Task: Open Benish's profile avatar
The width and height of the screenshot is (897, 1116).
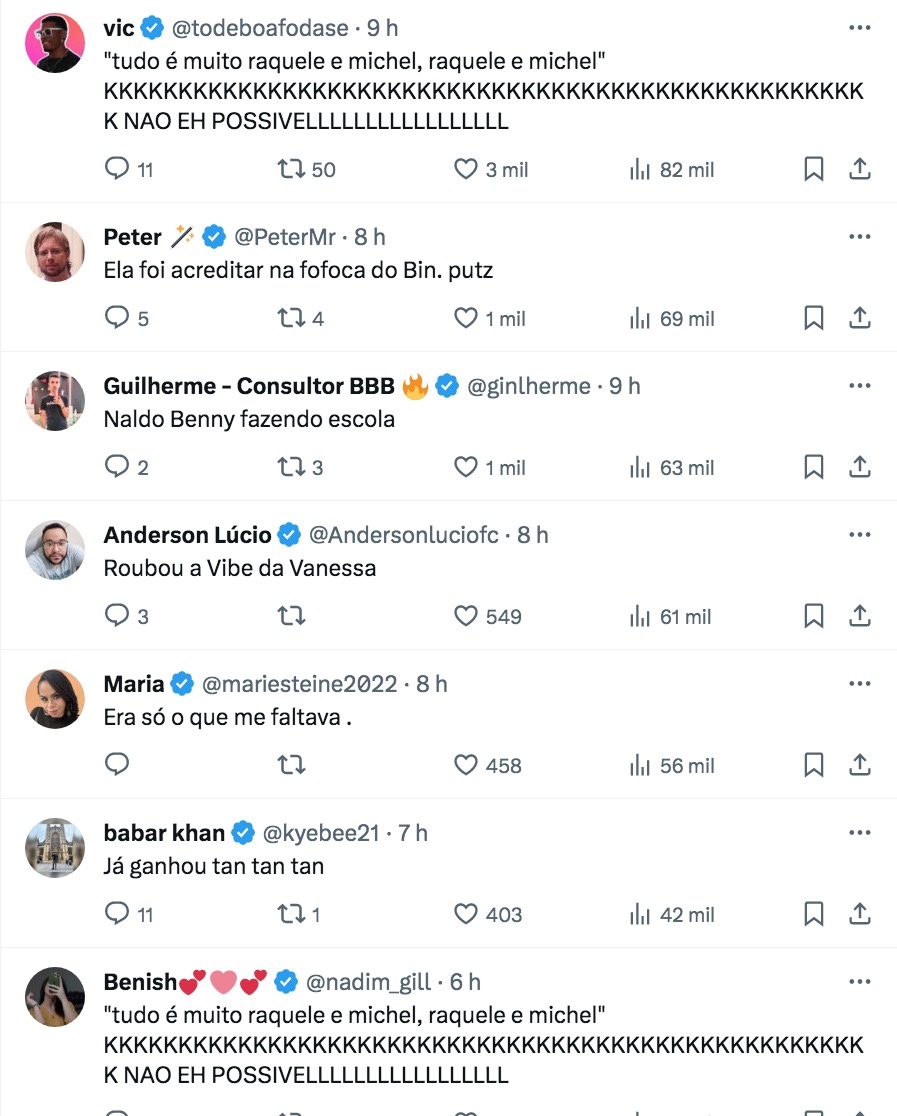Action: (x=54, y=996)
